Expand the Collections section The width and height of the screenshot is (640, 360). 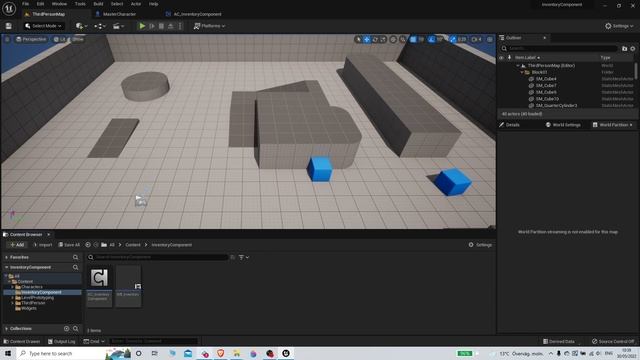click(7, 329)
